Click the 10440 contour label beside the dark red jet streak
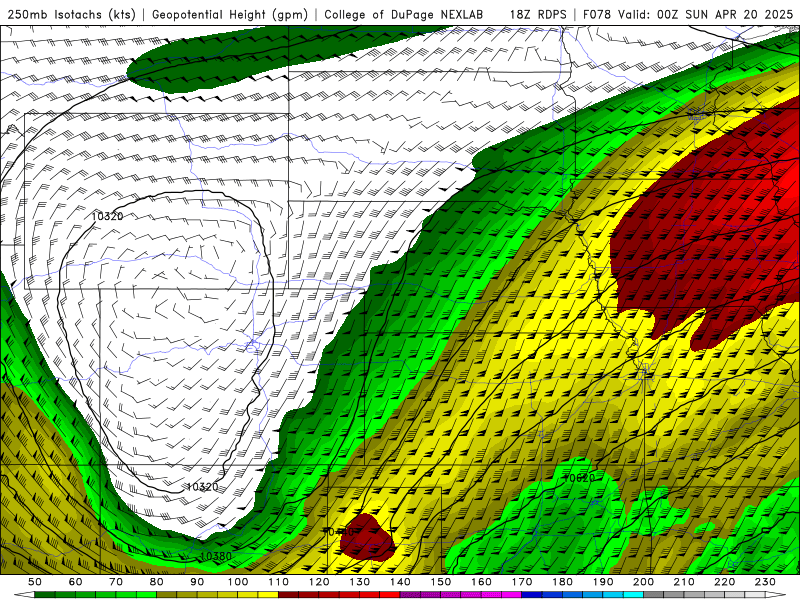 click(x=338, y=532)
